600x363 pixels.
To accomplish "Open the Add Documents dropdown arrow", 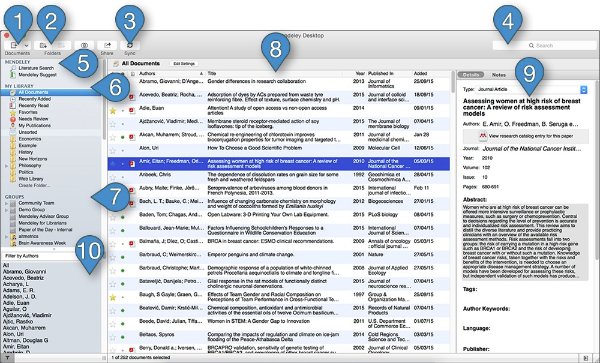I will [x=26, y=45].
